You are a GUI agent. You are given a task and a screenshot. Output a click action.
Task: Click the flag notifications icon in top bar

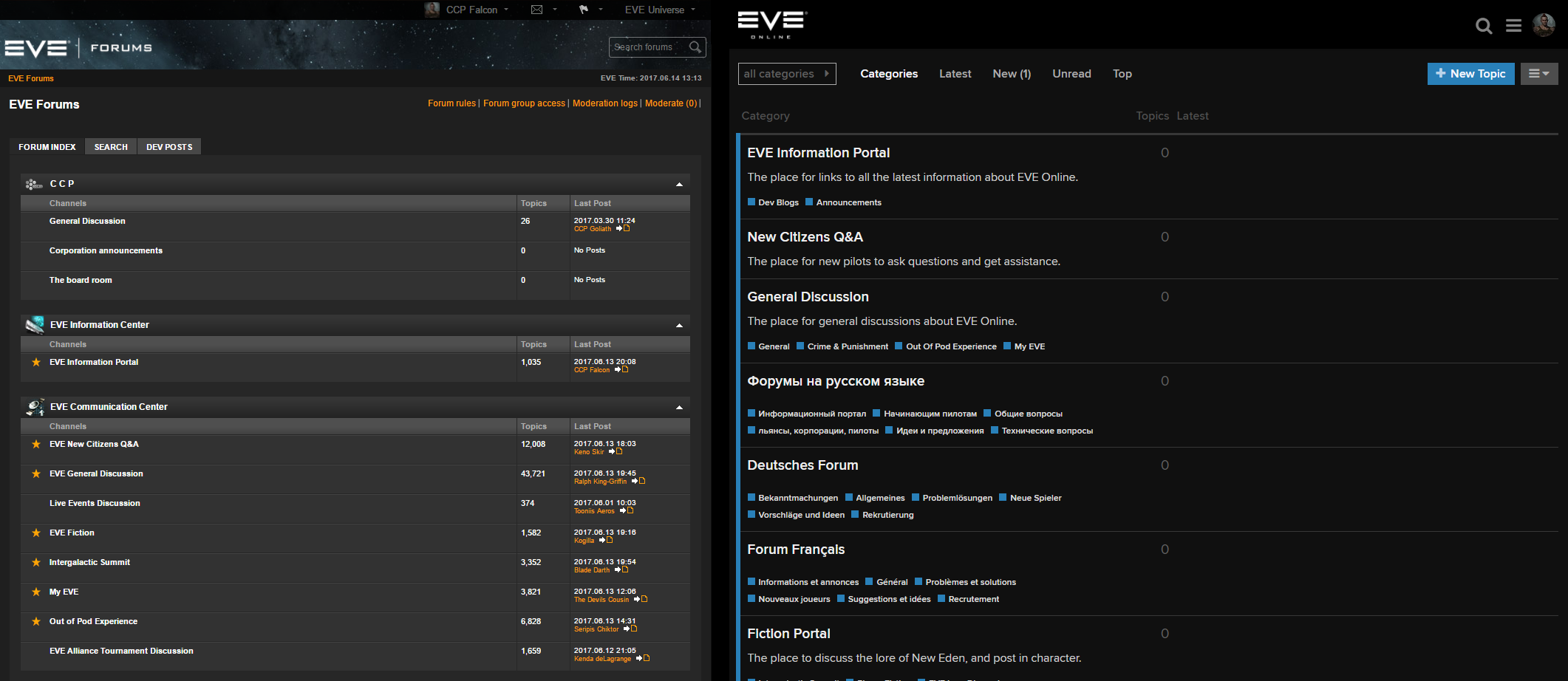click(x=584, y=10)
